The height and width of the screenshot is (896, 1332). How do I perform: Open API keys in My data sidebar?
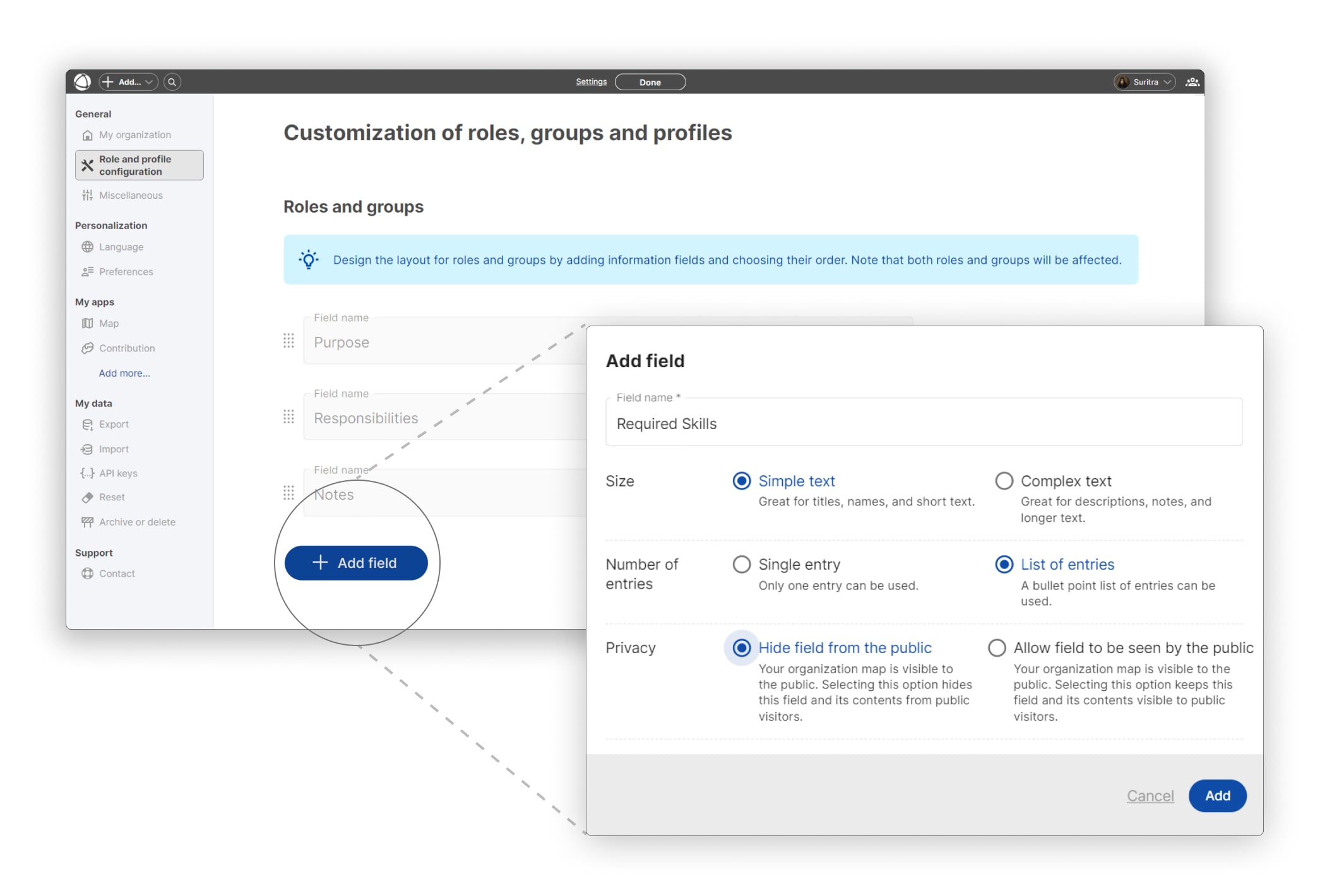click(x=117, y=473)
